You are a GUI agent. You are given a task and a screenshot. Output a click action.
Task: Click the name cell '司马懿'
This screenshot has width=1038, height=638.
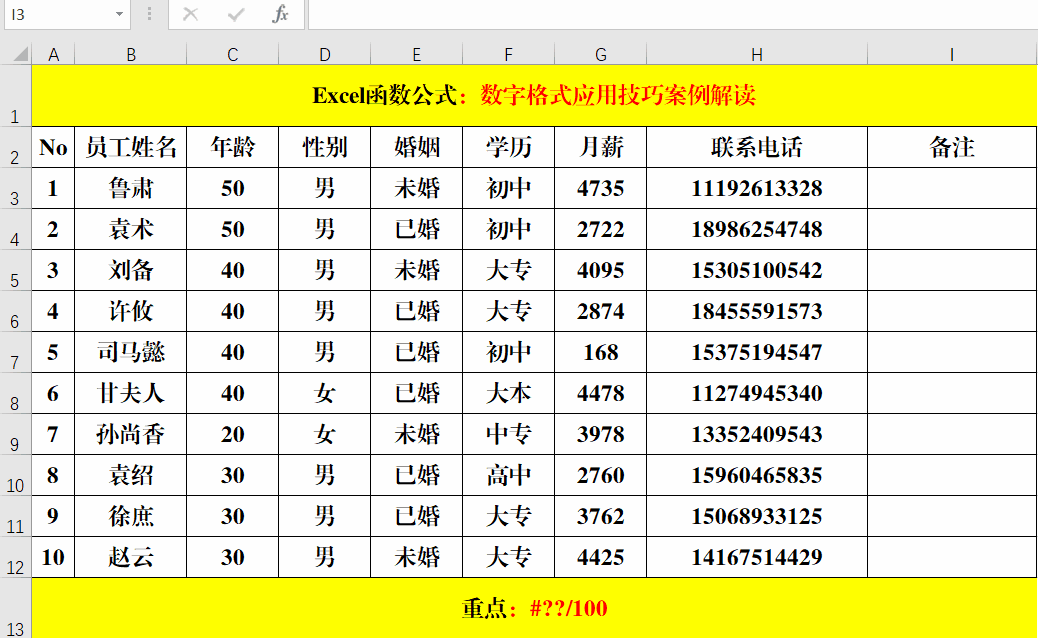point(131,353)
